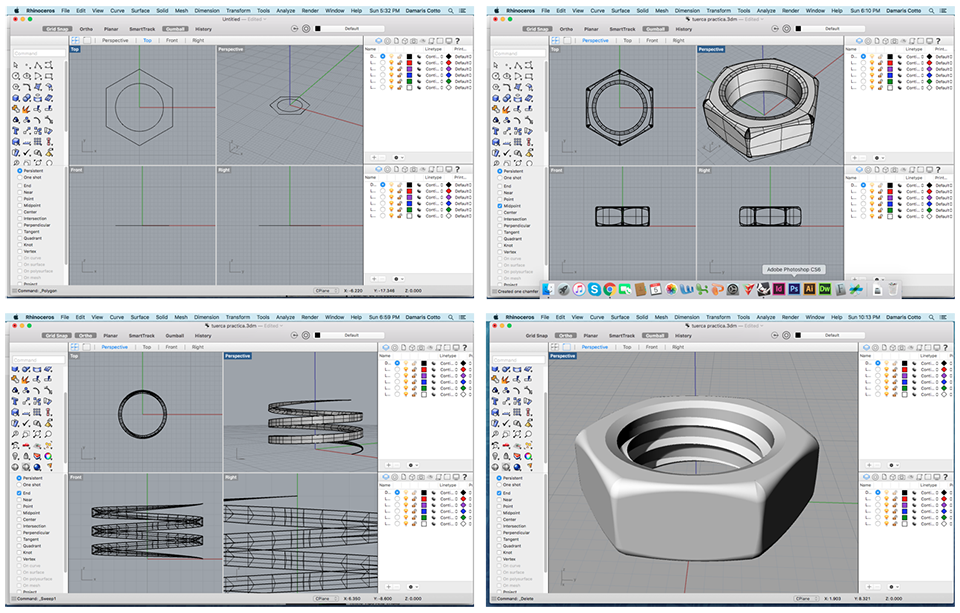The height and width of the screenshot is (613, 960).
Task: Uncheck Midpoint osnap in the Dock window
Action: (x=500, y=206)
